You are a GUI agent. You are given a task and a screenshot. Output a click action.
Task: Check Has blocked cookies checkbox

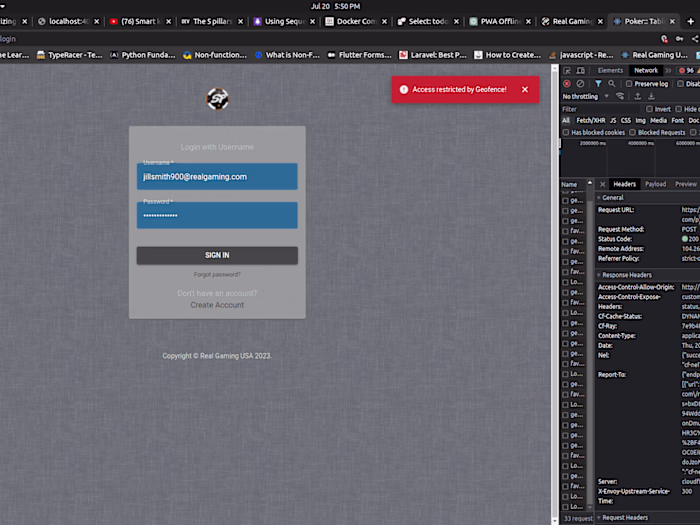[566, 132]
